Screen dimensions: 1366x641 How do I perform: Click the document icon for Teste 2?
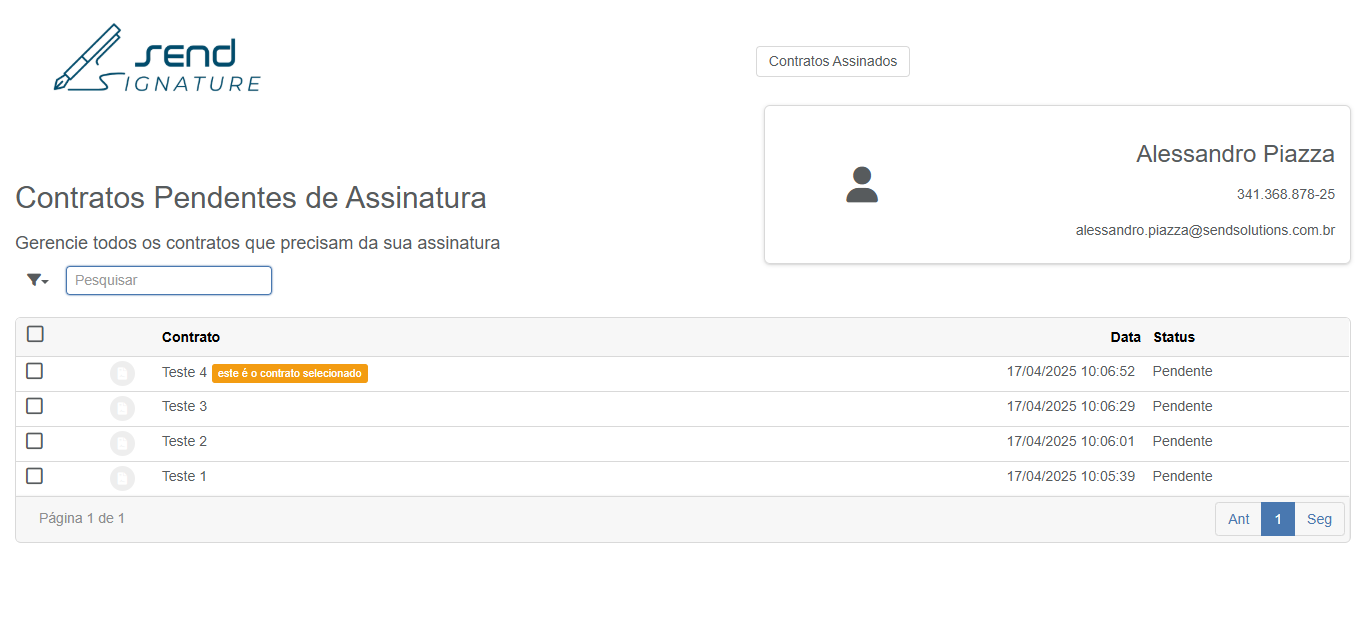pos(122,443)
